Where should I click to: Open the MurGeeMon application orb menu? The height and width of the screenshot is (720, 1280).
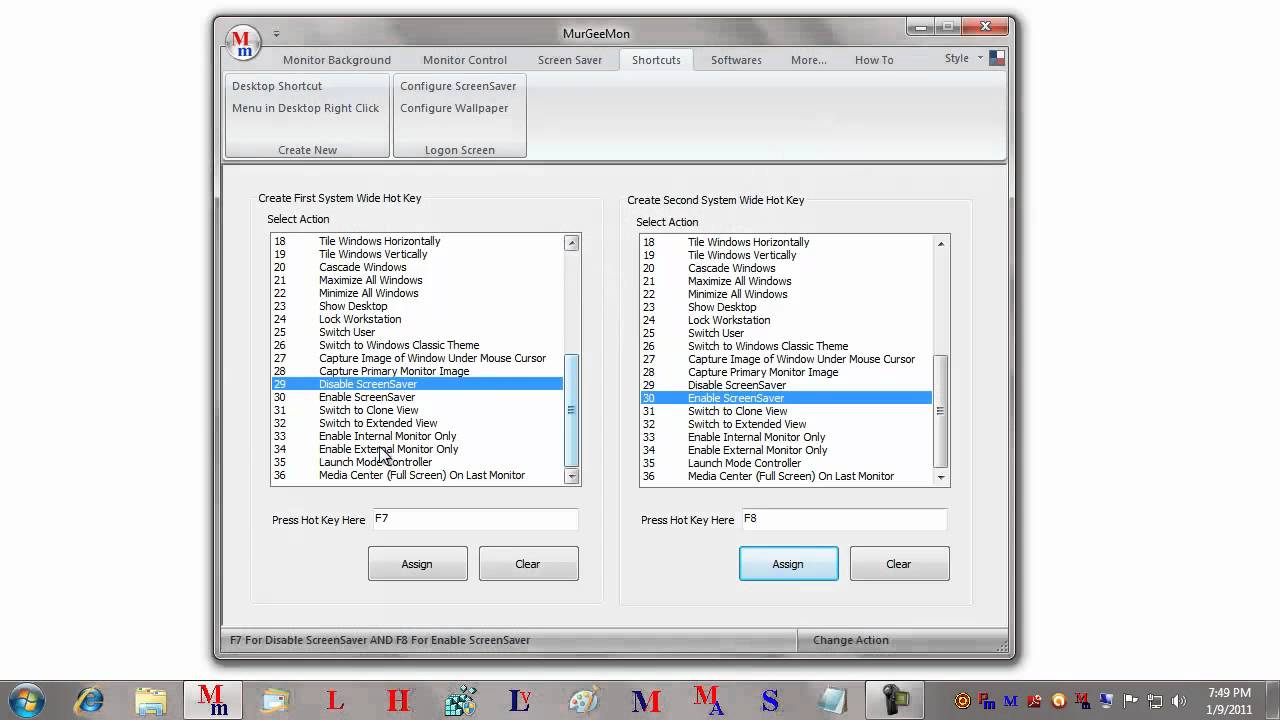point(241,41)
